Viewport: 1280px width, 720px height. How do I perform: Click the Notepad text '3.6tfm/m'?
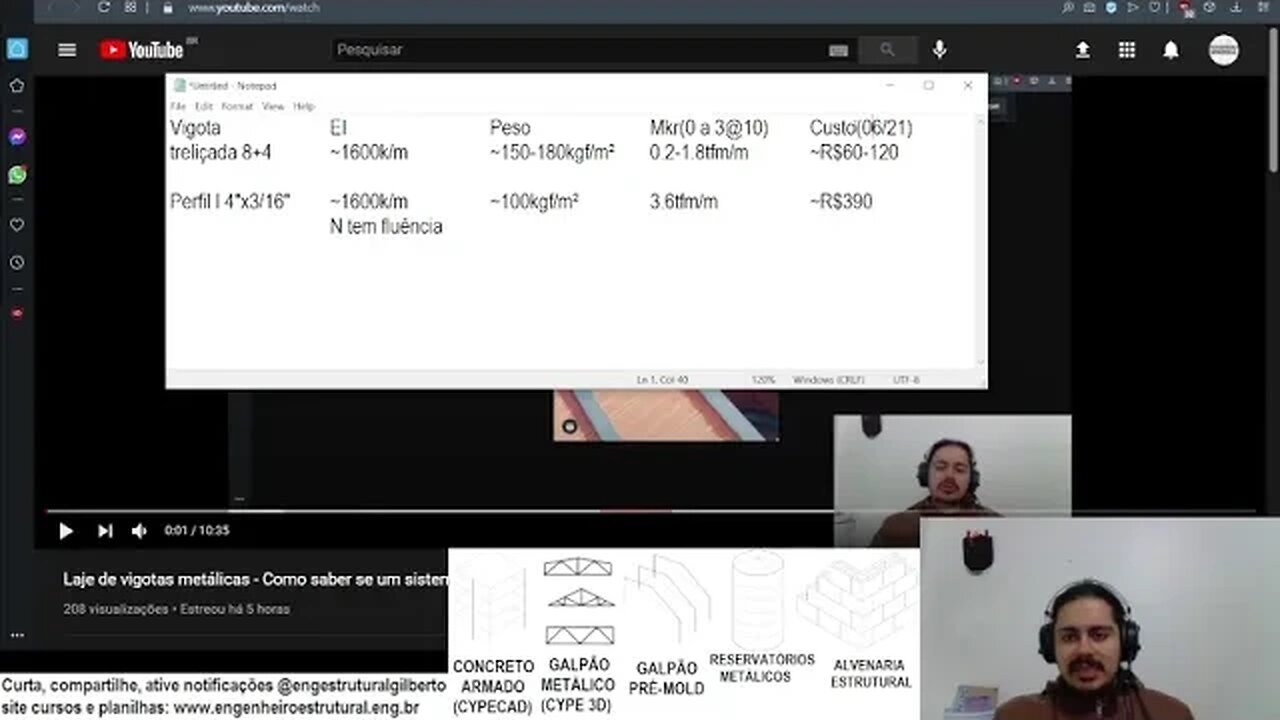click(x=684, y=202)
